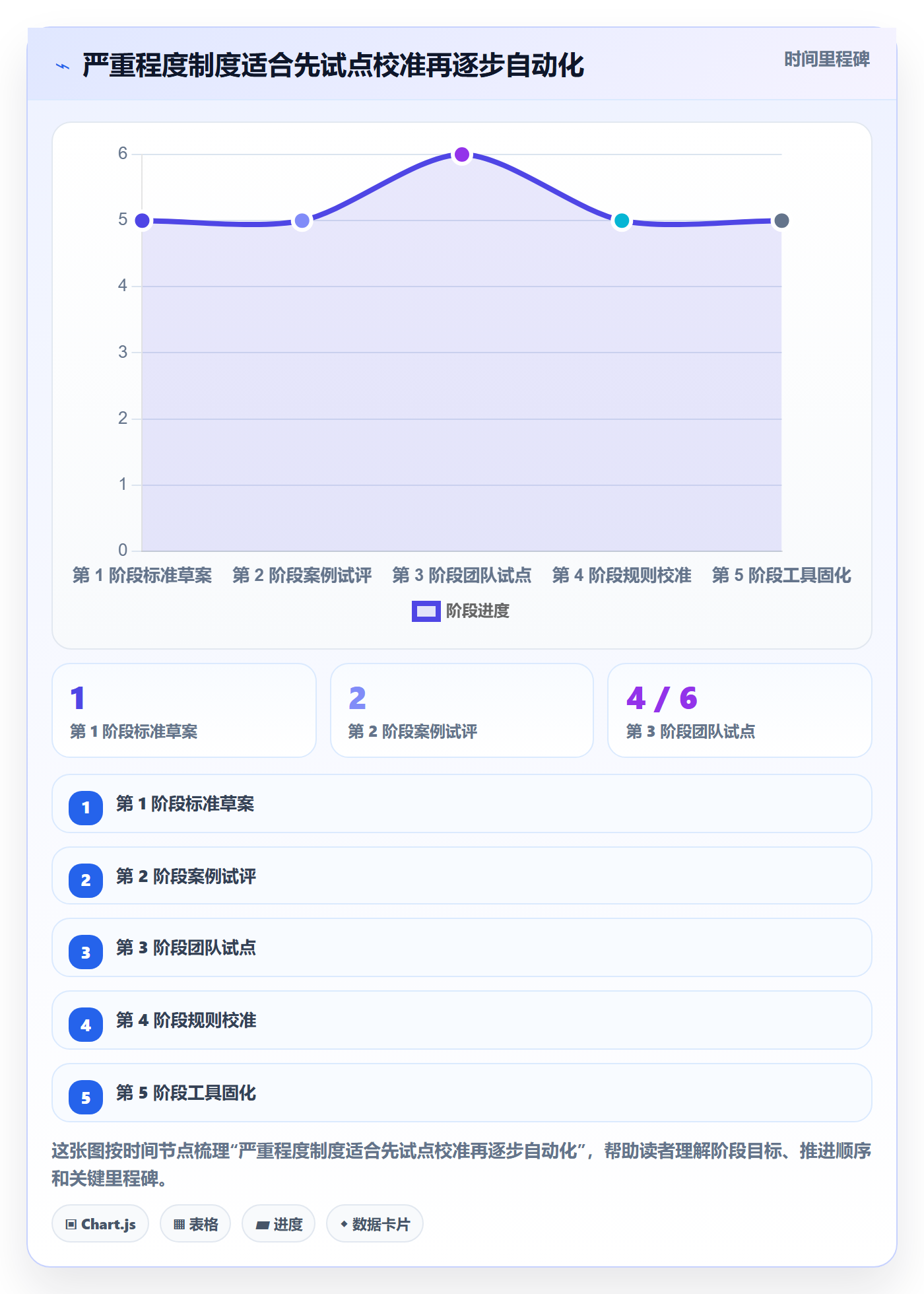Select the purple peak point at 第 3 阶段
The width and height of the screenshot is (924, 1294).
[x=462, y=154]
